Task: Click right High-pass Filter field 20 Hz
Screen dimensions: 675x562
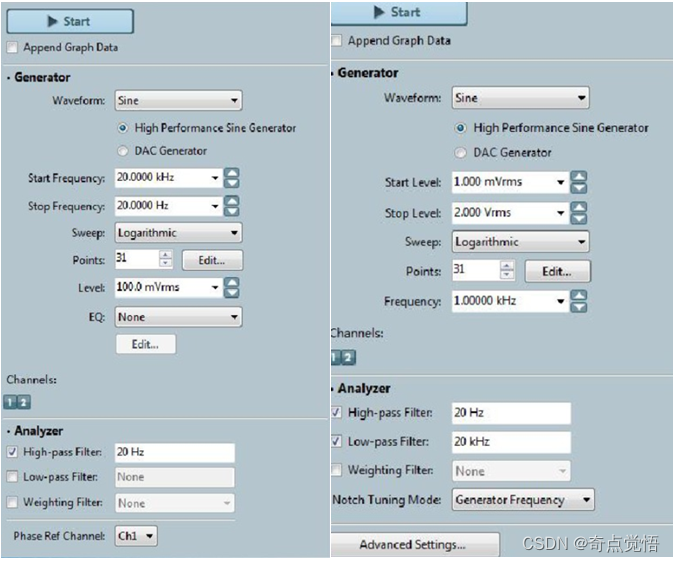Action: [511, 413]
